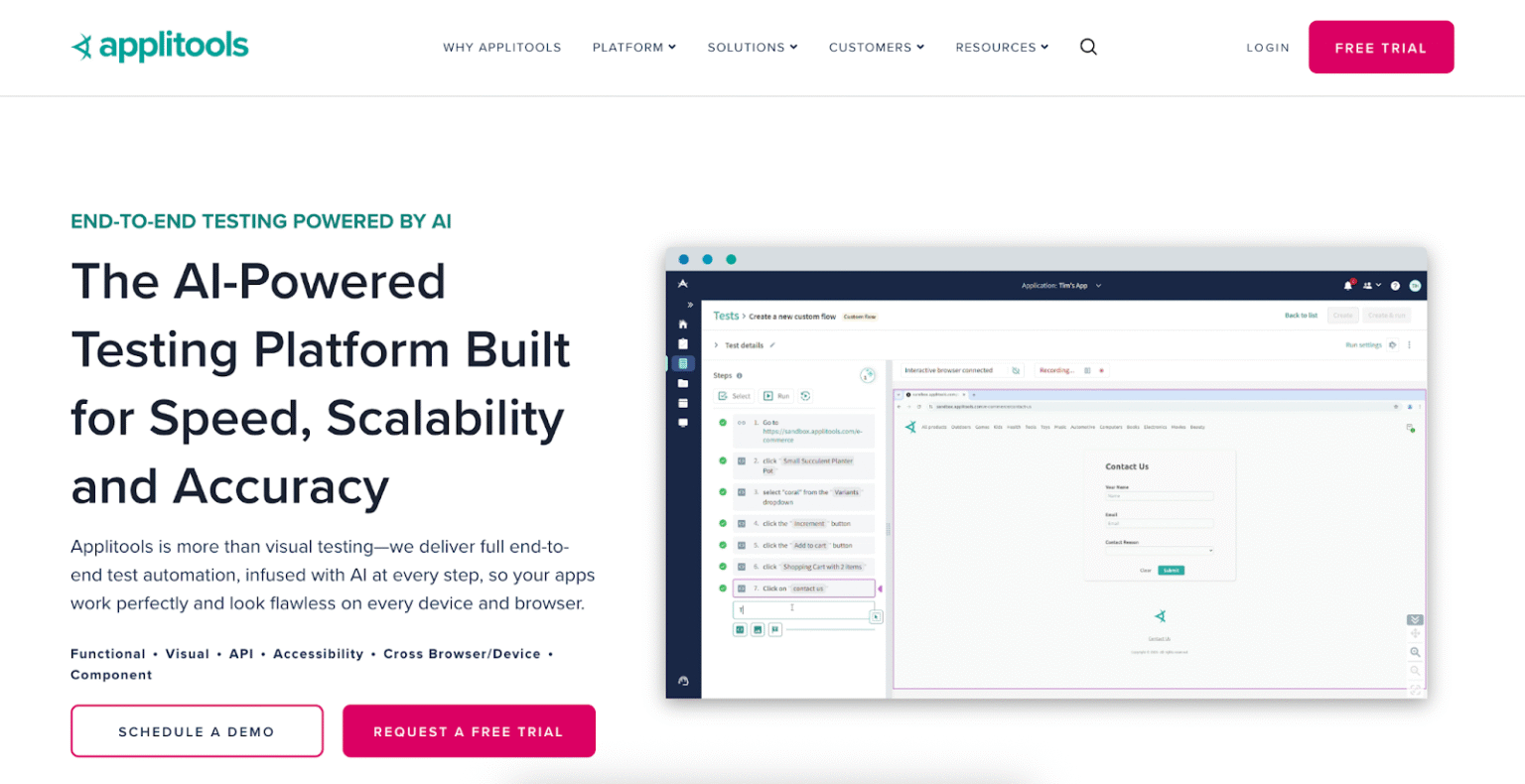Toggle the Interactive browser connected switch

1016,370
